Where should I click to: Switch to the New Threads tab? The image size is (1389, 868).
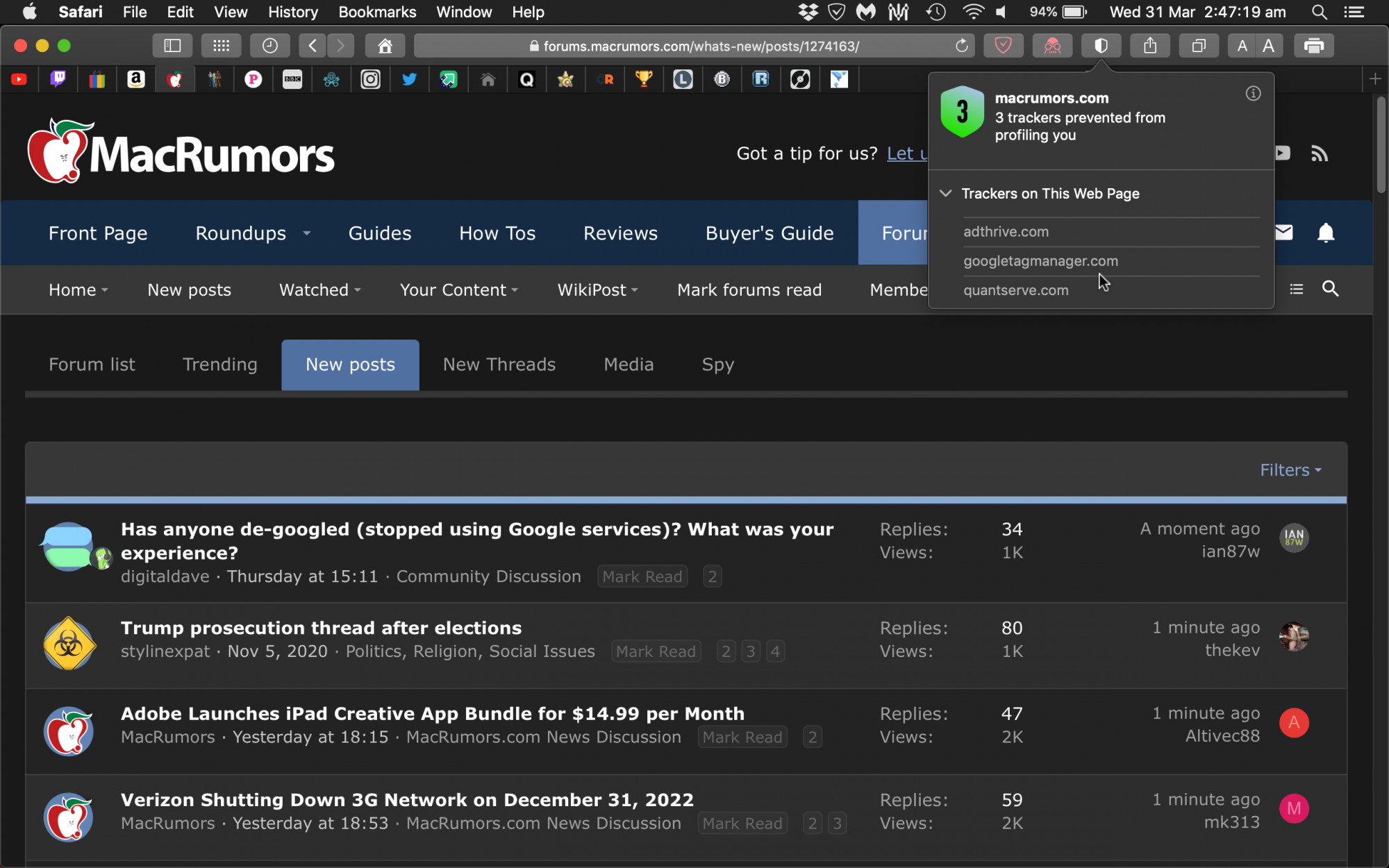pyautogui.click(x=499, y=365)
